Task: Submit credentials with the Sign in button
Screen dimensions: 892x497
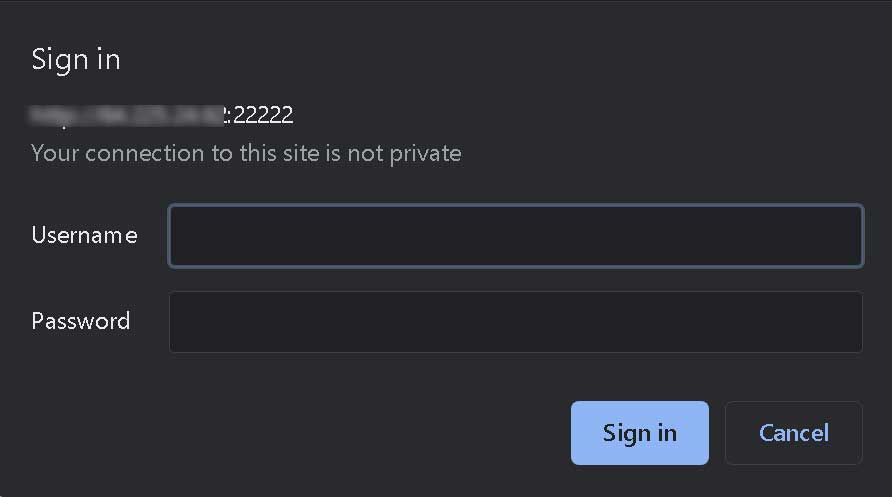Action: coord(639,433)
